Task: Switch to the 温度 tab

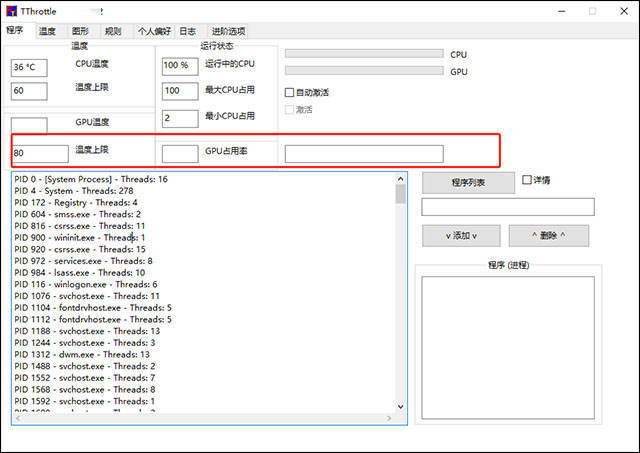Action: [x=47, y=31]
